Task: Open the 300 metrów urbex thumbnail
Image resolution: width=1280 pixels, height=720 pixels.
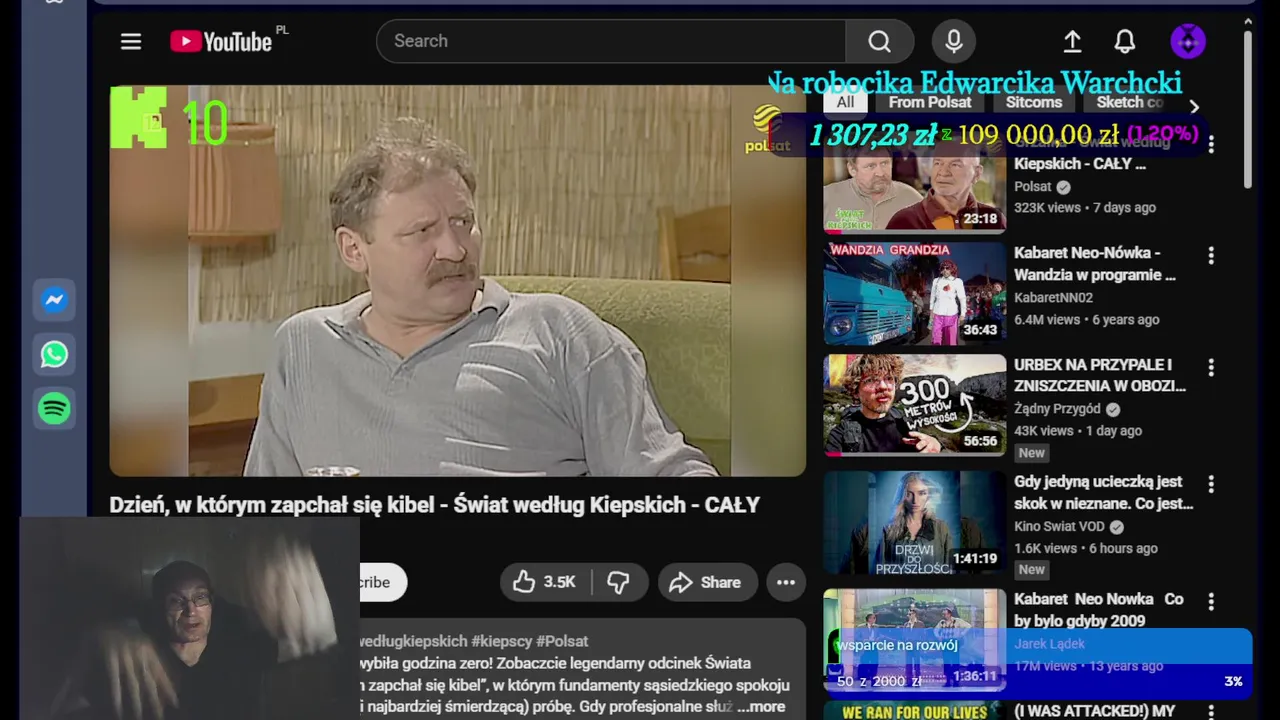Action: (914, 405)
